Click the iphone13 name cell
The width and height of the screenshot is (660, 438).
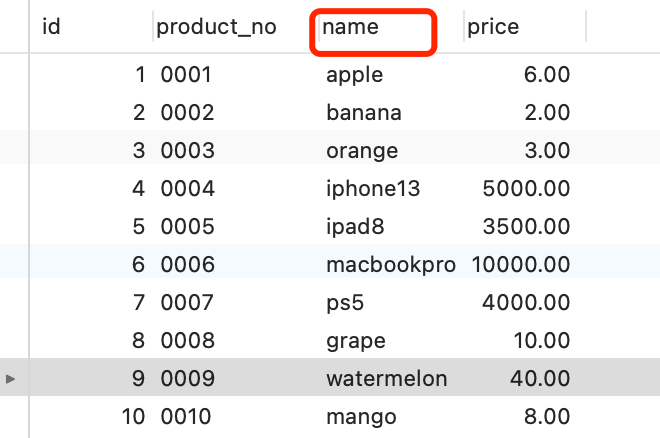coord(373,189)
